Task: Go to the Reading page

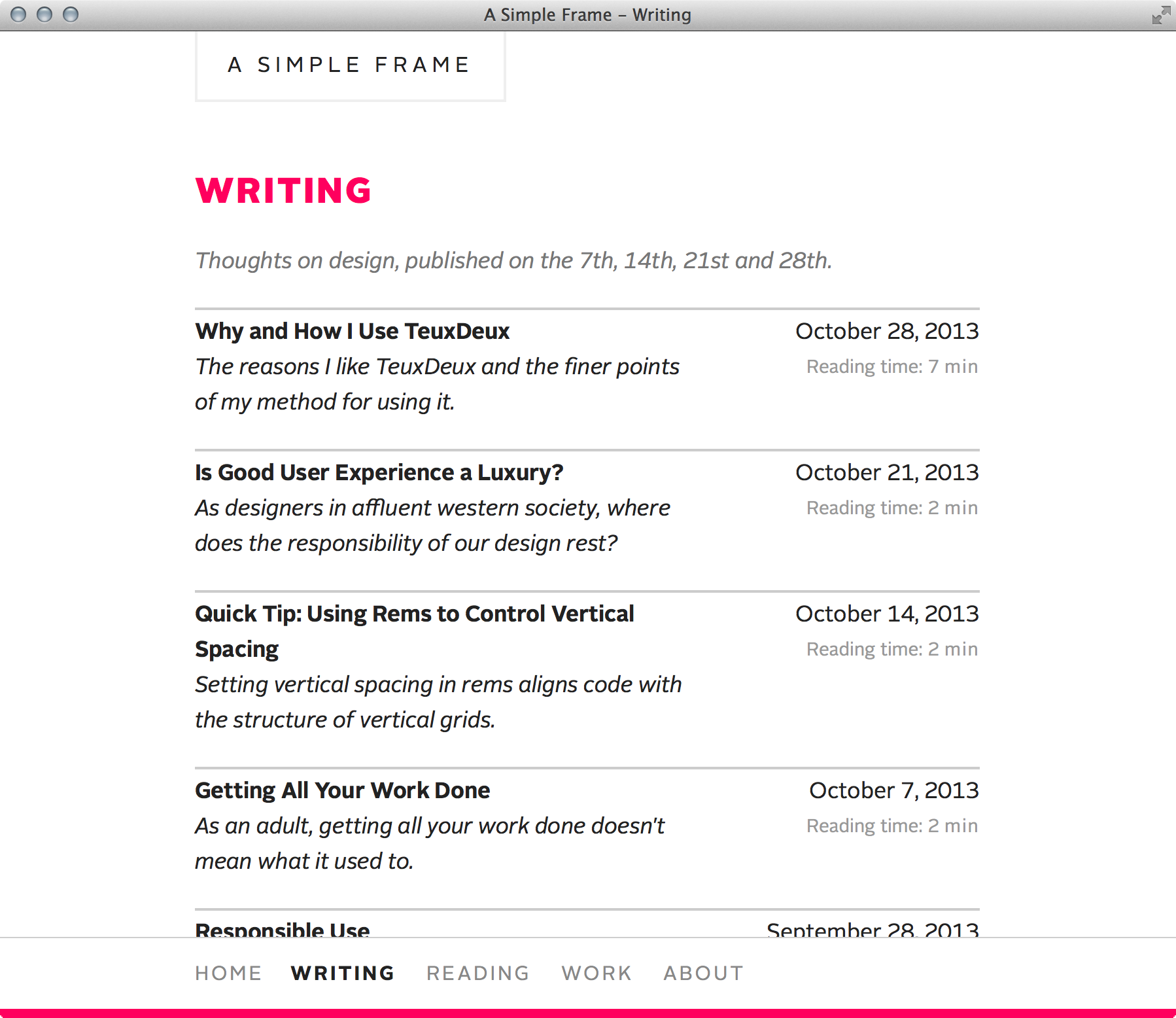Action: click(x=477, y=974)
